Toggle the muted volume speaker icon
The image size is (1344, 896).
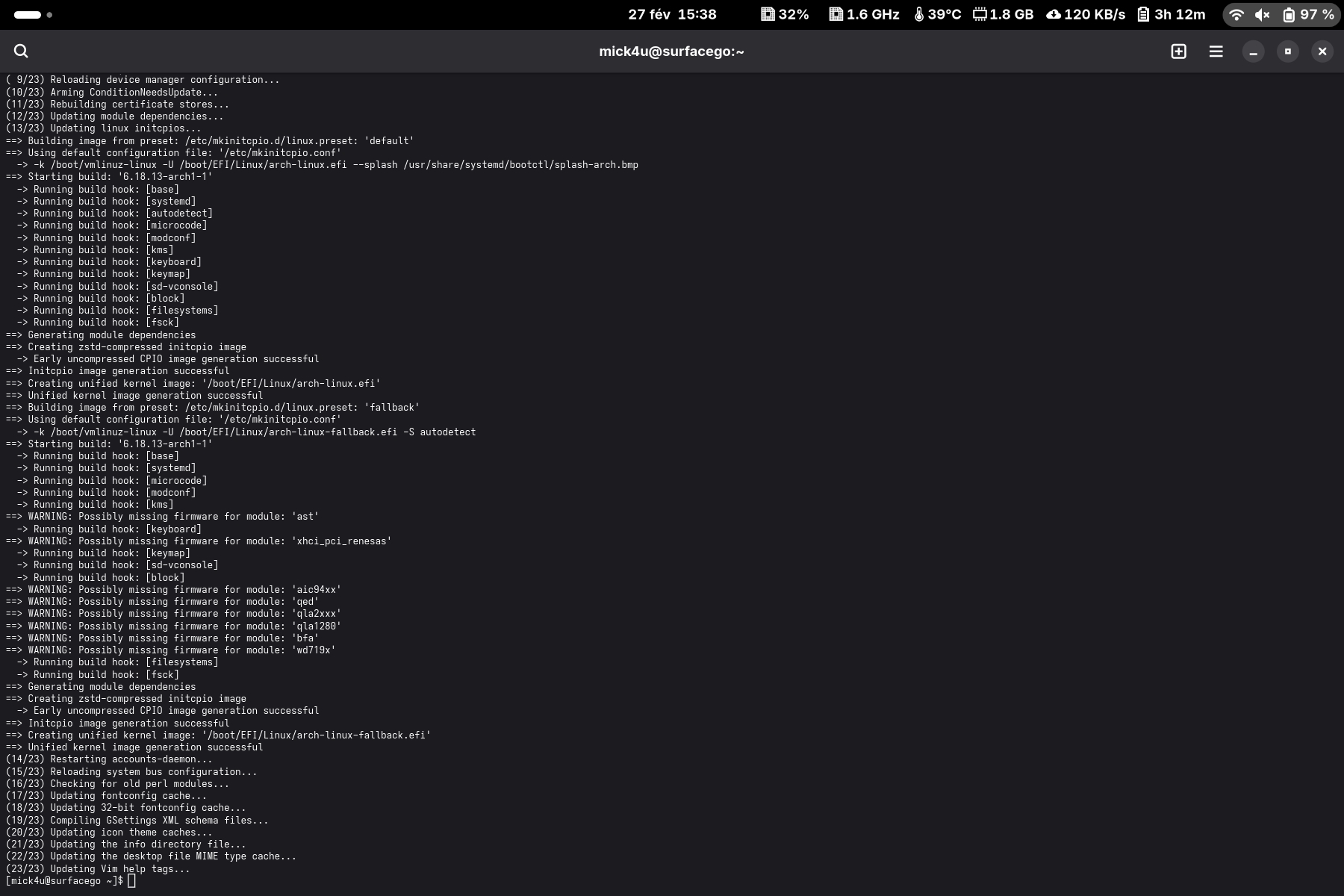coord(1262,14)
